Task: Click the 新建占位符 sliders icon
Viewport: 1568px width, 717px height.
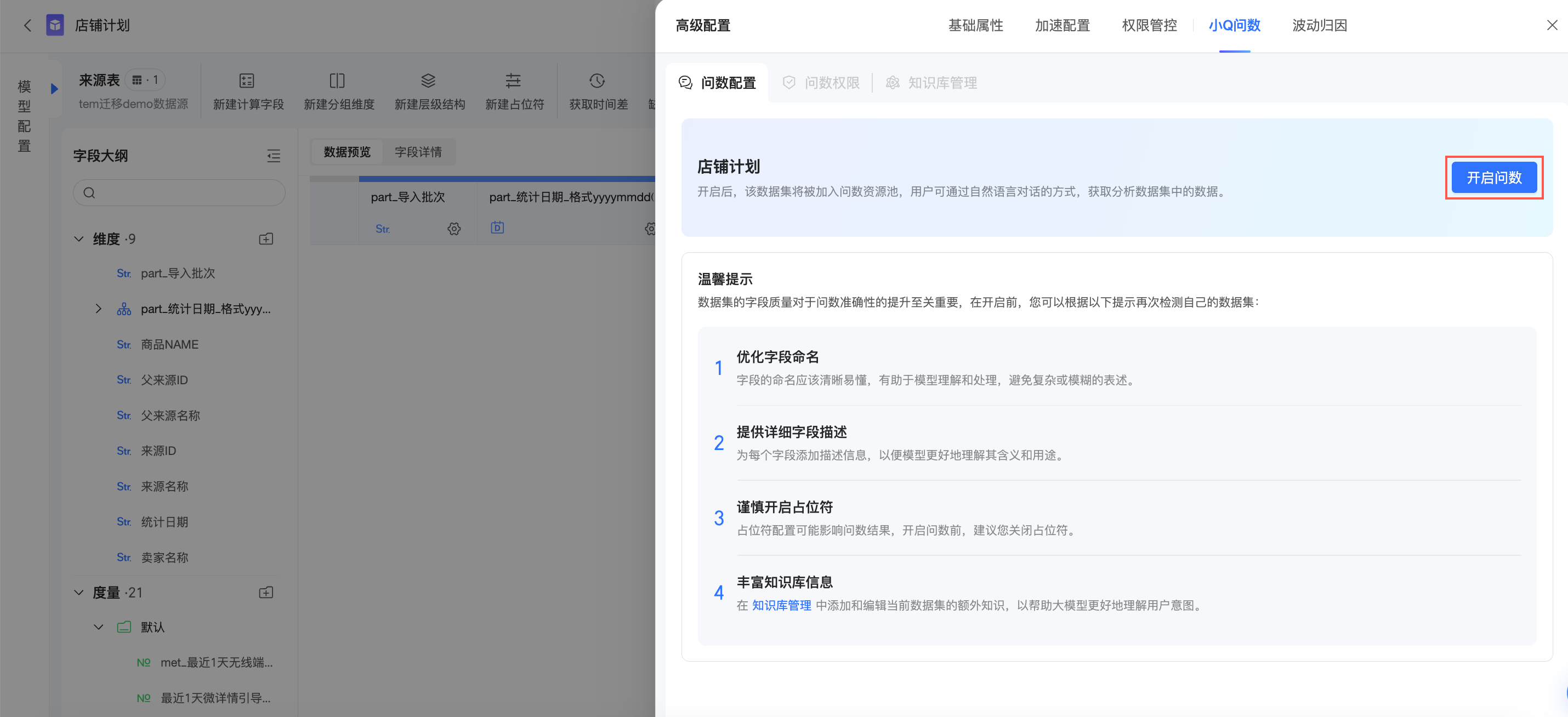Action: coord(513,81)
